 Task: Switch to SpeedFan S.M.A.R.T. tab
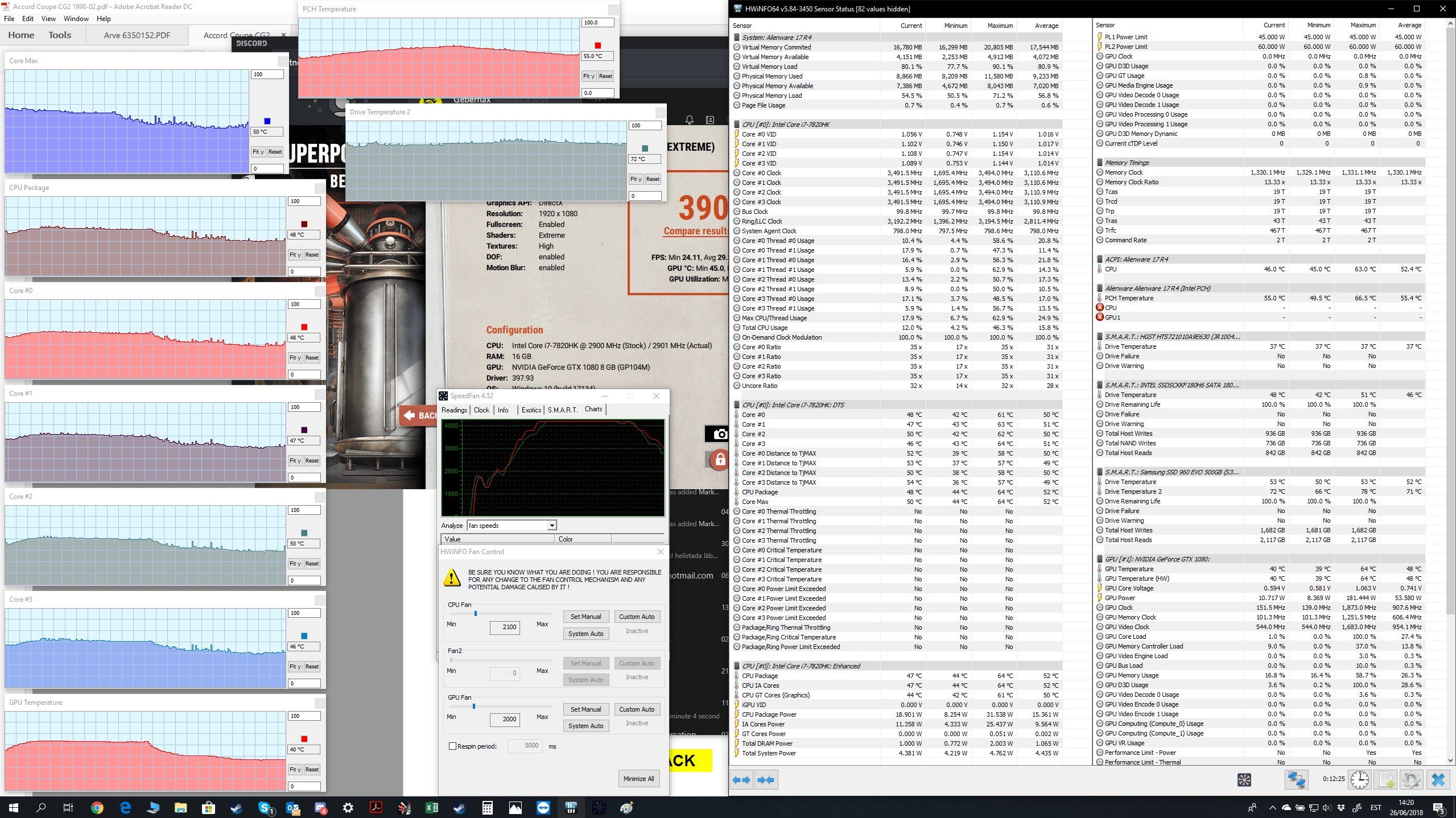click(x=562, y=410)
